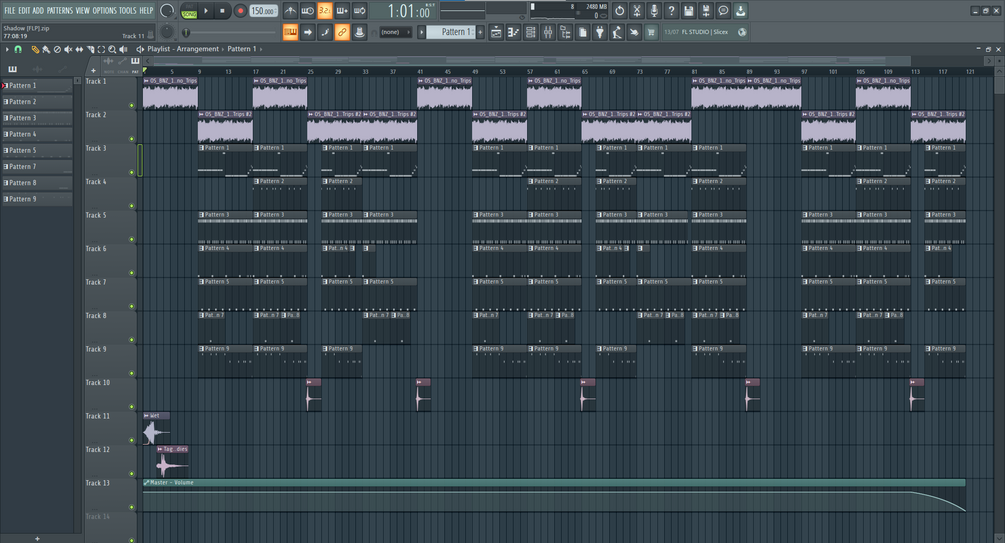Click the timeline at bar 57
The height and width of the screenshot is (543, 1005).
pyautogui.click(x=529, y=71)
